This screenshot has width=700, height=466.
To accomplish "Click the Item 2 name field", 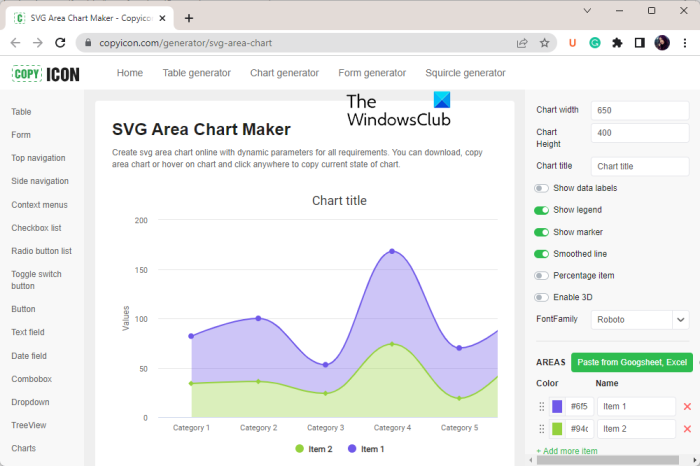I will point(636,429).
